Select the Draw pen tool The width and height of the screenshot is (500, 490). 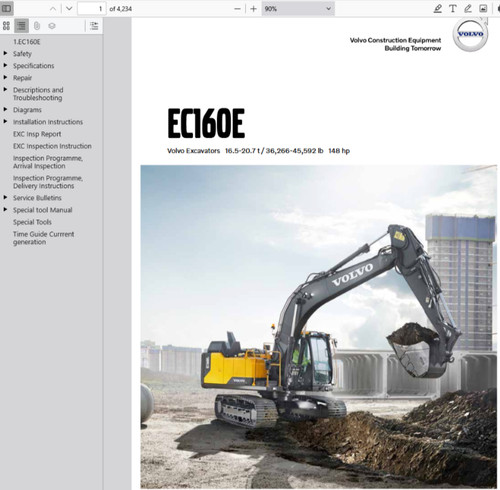click(x=468, y=9)
